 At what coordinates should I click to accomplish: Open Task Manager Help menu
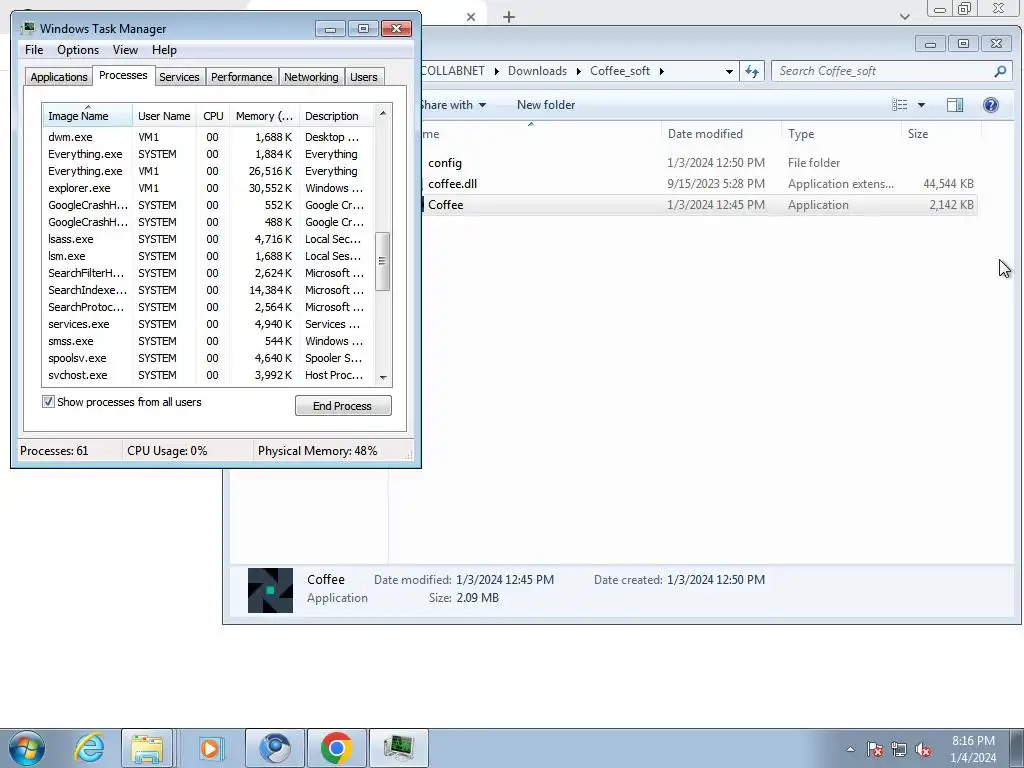(x=164, y=50)
